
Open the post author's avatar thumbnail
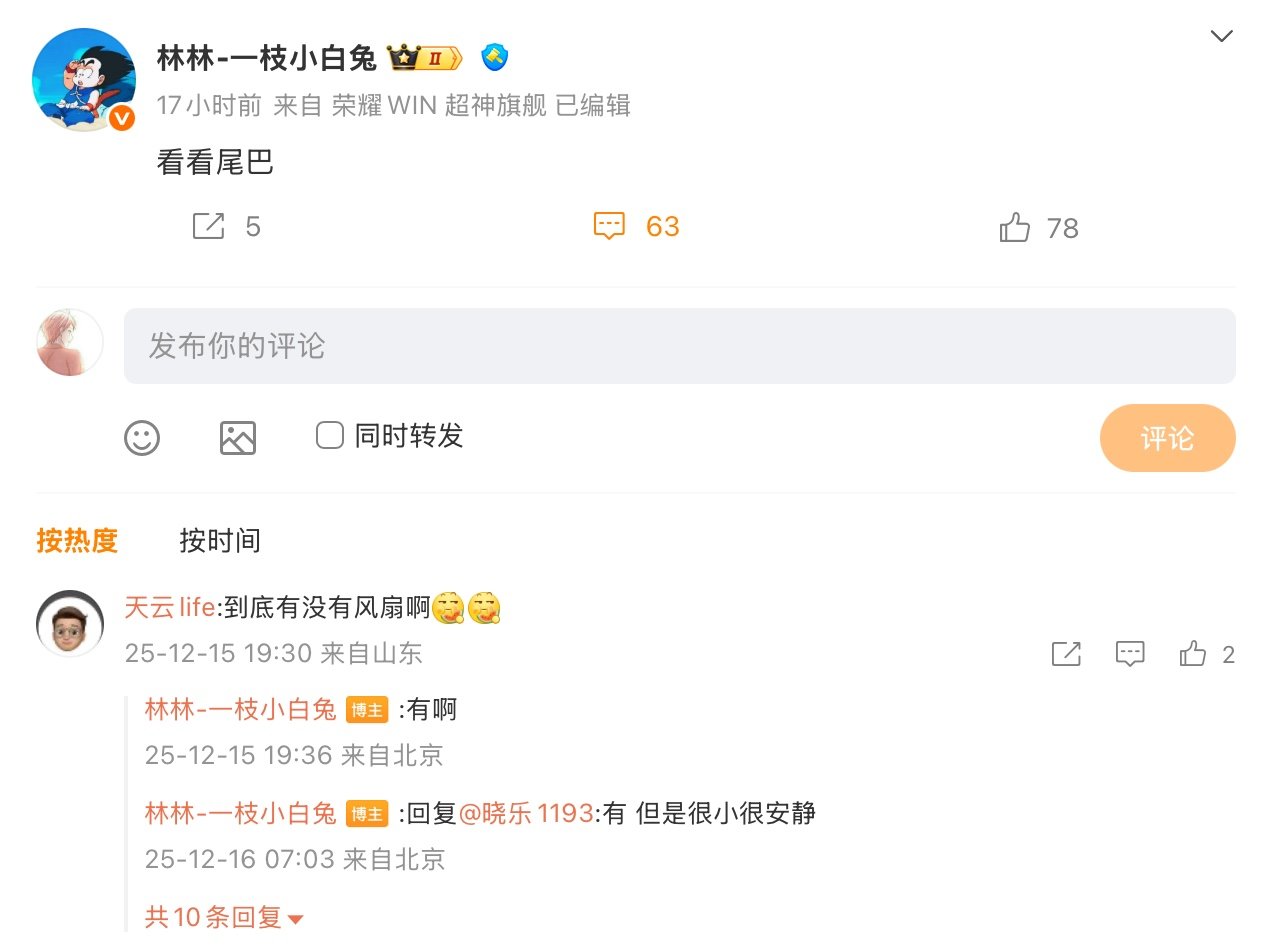point(84,80)
